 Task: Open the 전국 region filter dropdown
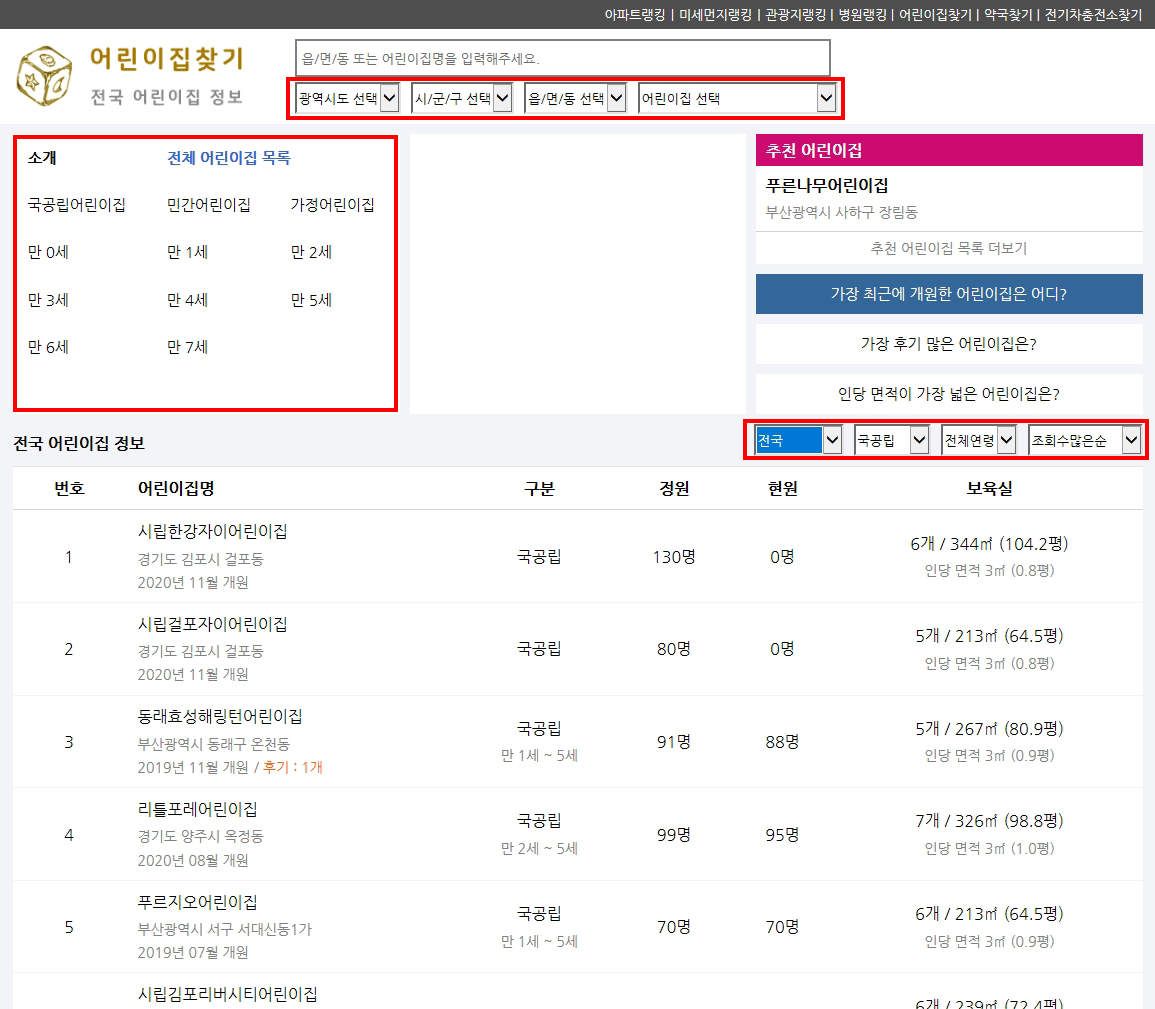[798, 440]
